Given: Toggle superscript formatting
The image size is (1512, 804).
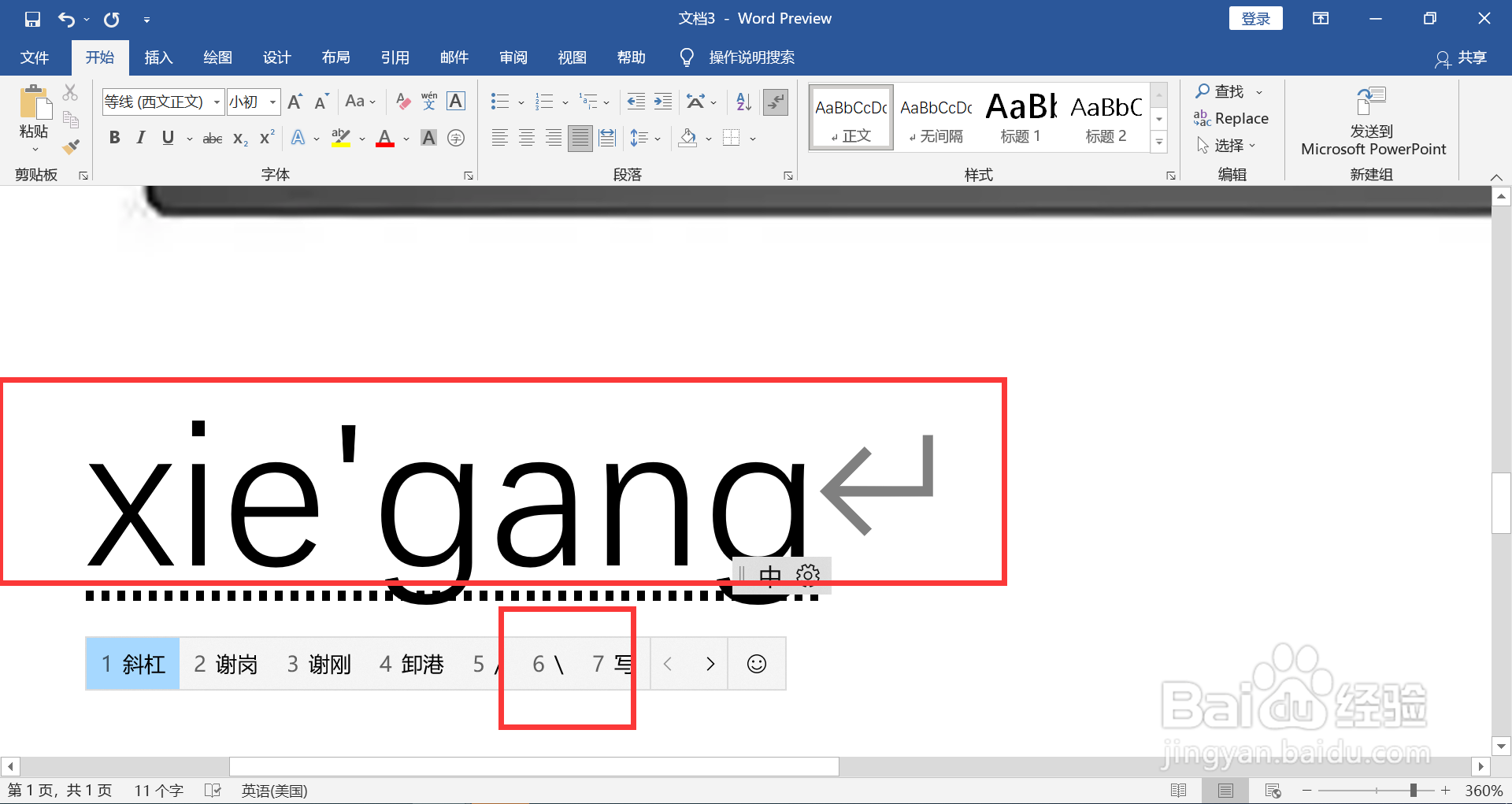Looking at the screenshot, I should point(267,138).
